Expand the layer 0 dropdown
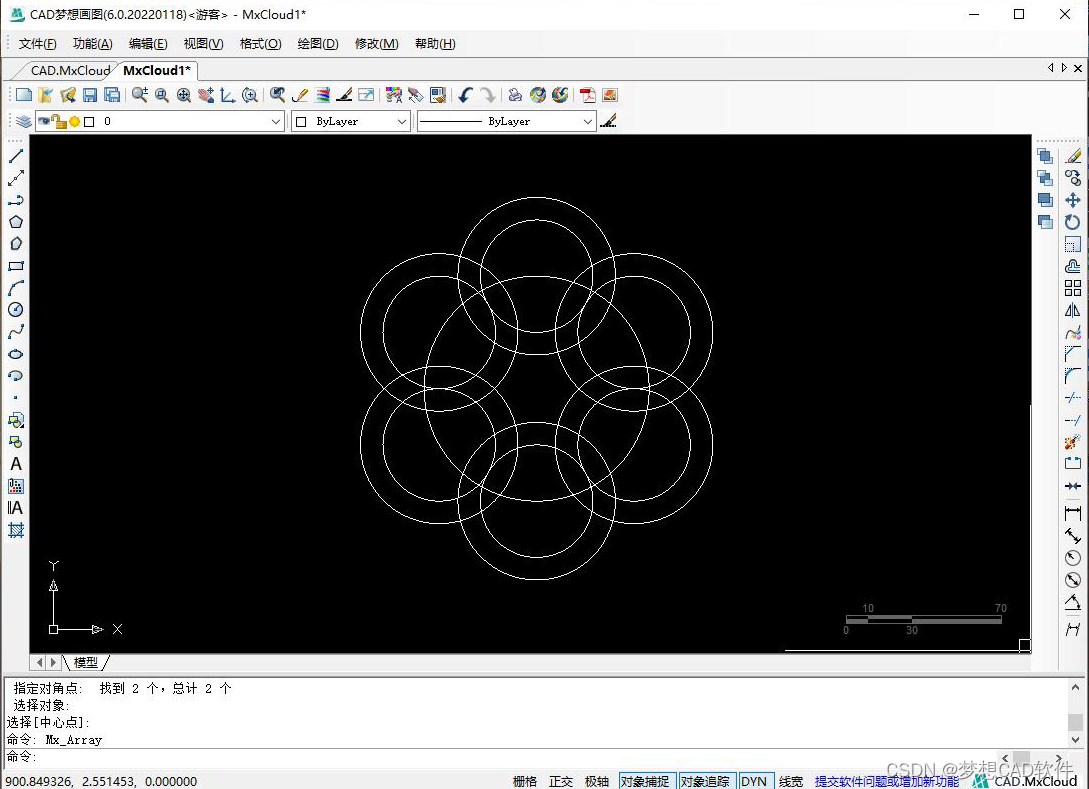1089x789 pixels. [275, 122]
